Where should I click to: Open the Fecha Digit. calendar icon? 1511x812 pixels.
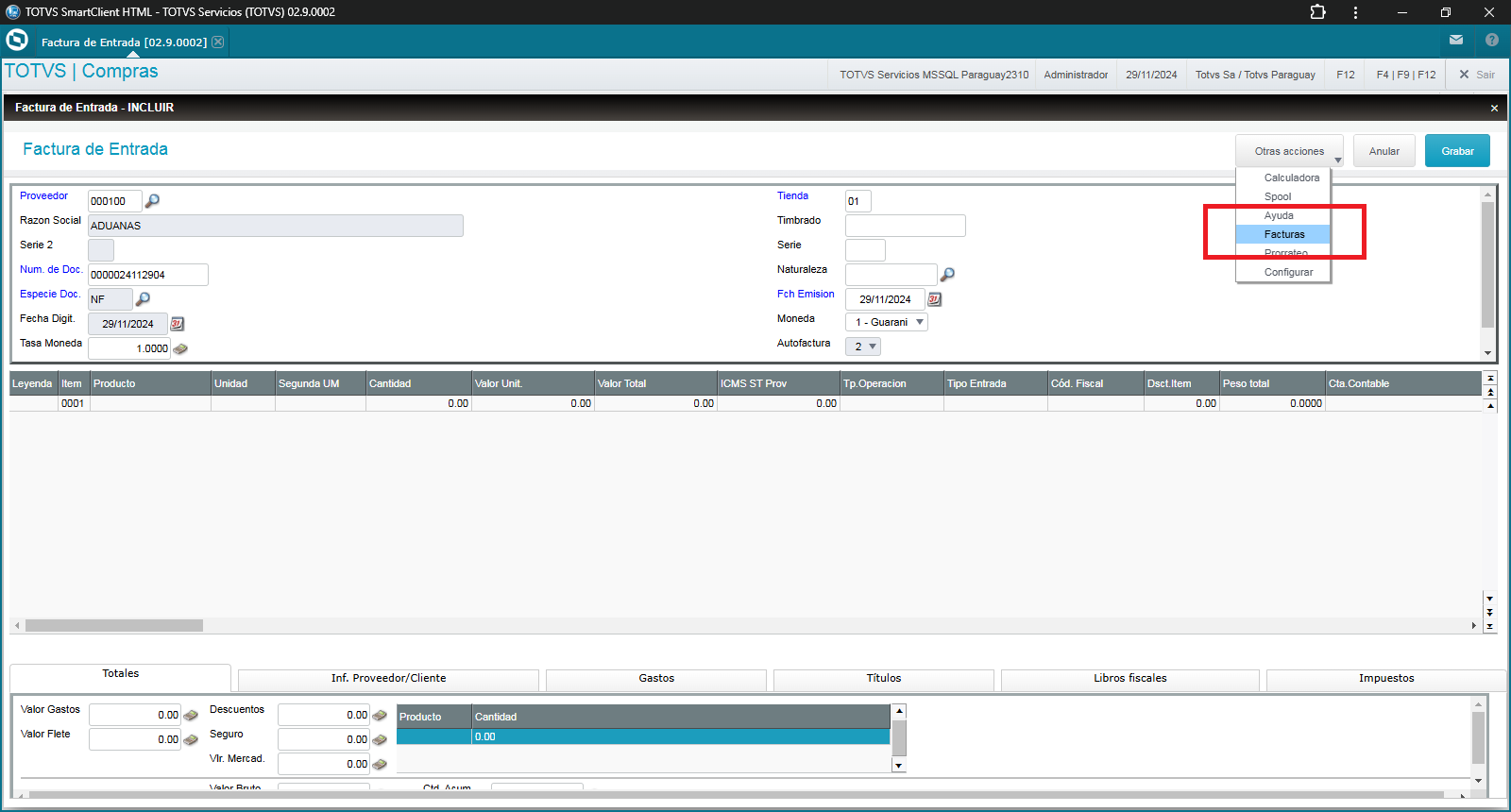coord(177,324)
